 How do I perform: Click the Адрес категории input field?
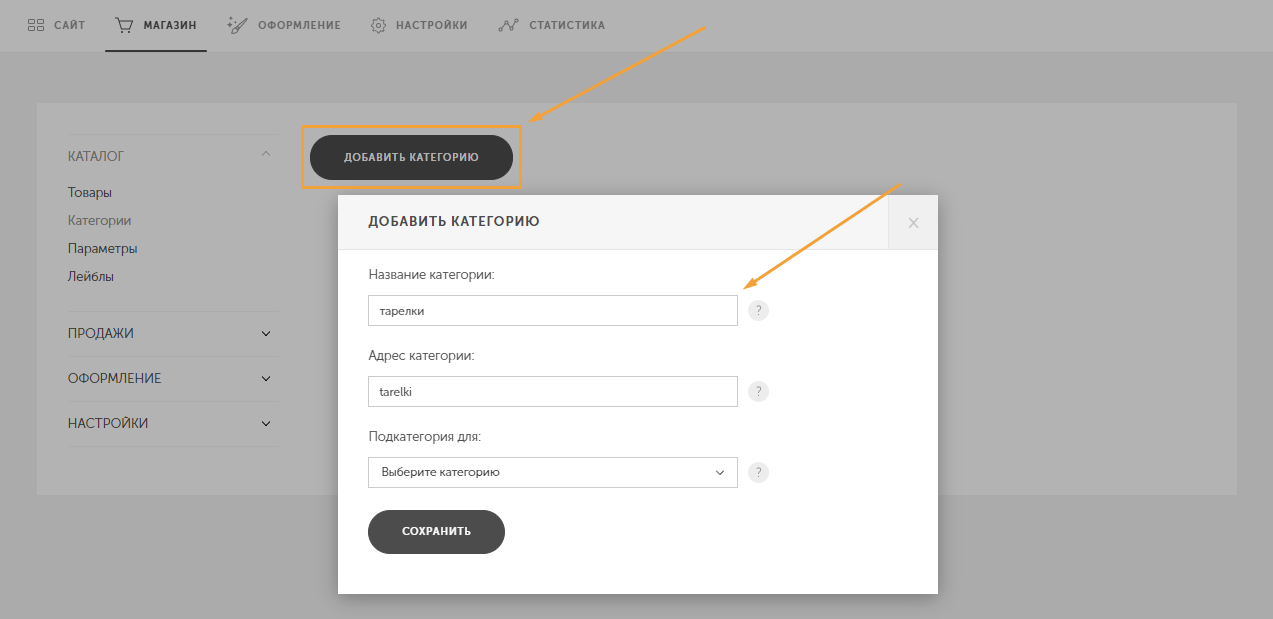coord(553,392)
